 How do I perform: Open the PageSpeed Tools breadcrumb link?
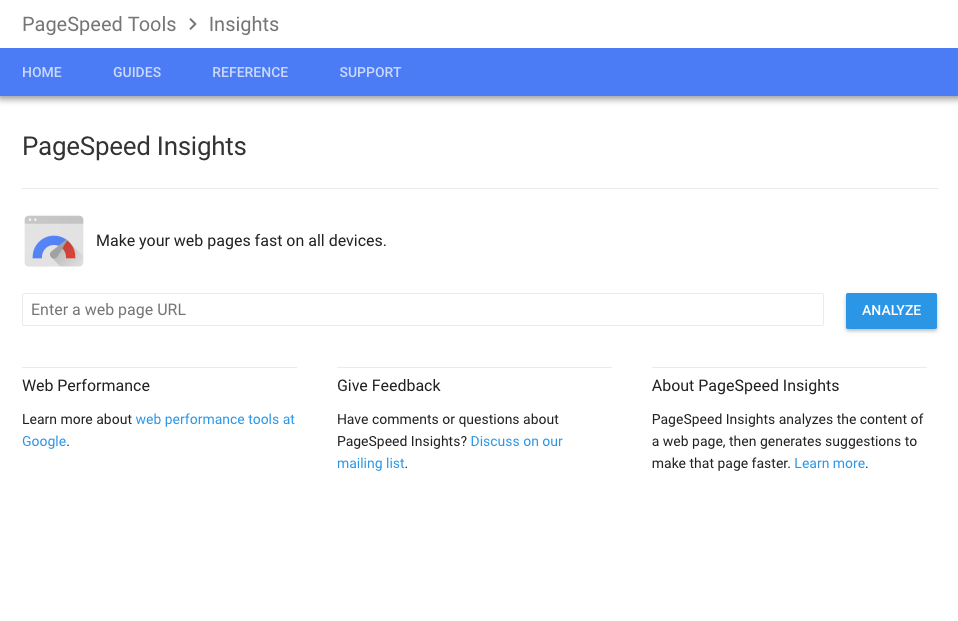(x=99, y=24)
